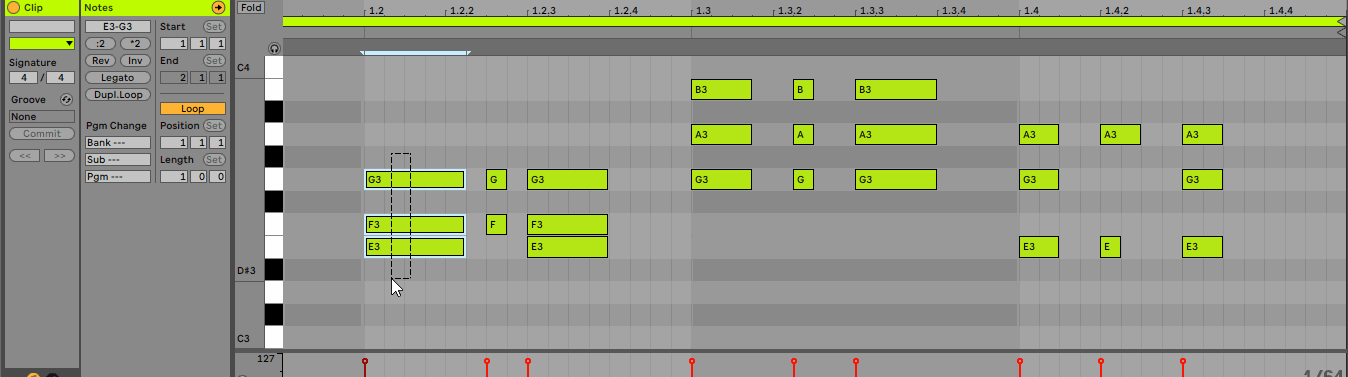Click the velocity marker at 1.4
Viewport: 1348px width, 377px height.
pyautogui.click(x=1020, y=360)
